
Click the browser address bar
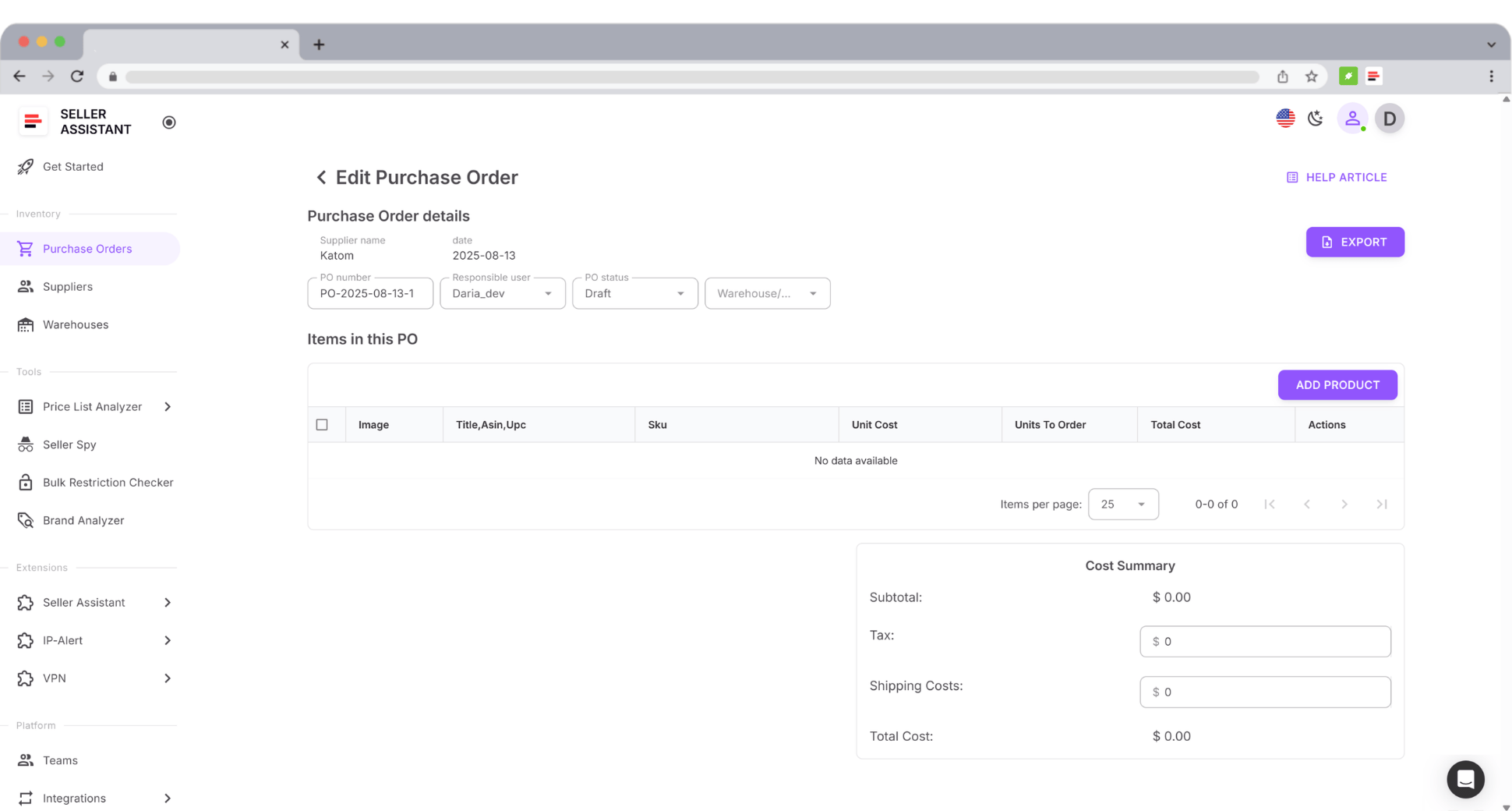coord(692,76)
